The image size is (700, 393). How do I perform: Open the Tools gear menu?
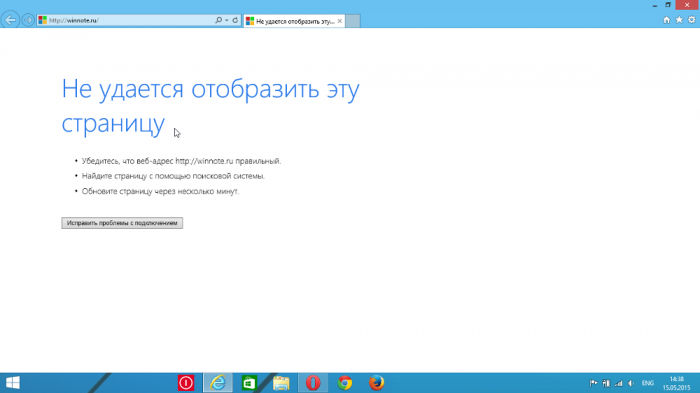[692, 20]
